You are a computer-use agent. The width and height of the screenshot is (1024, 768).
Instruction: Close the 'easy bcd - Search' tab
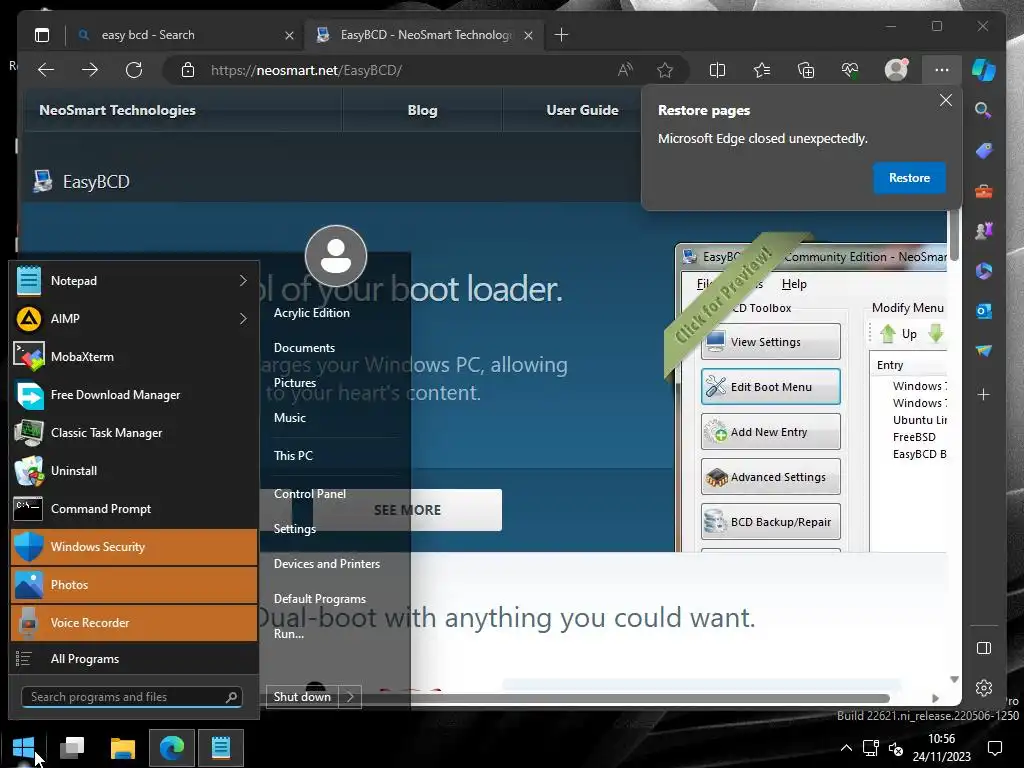pos(289,35)
